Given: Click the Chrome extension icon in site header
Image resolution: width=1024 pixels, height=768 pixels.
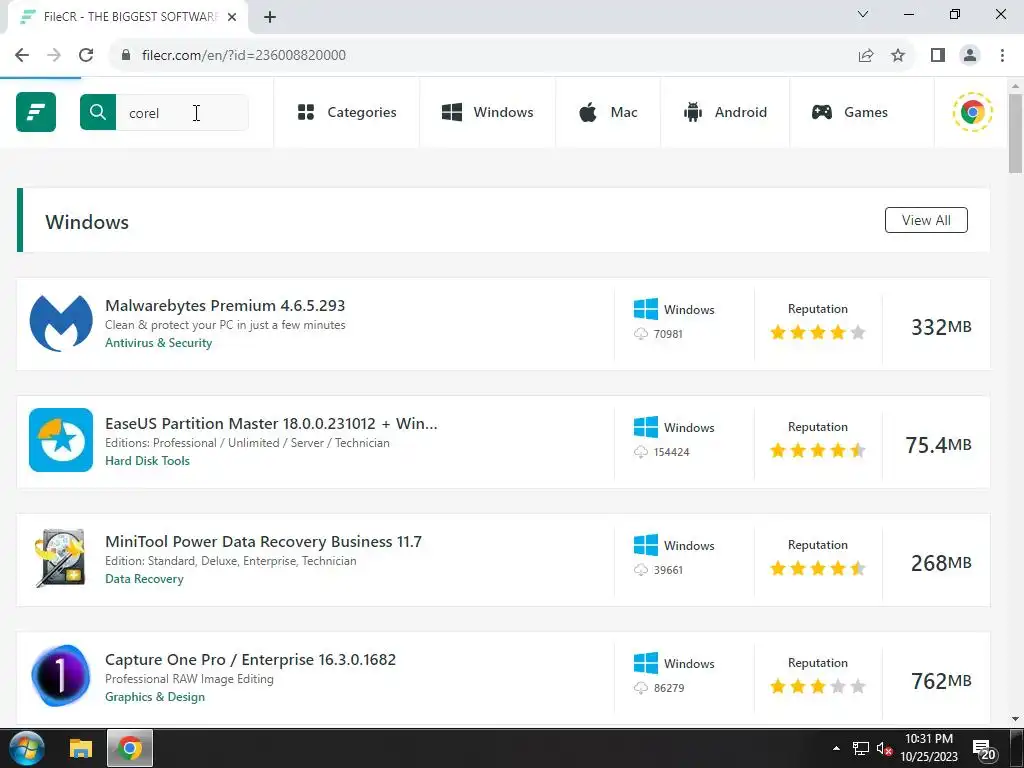Looking at the screenshot, I should click(x=972, y=112).
